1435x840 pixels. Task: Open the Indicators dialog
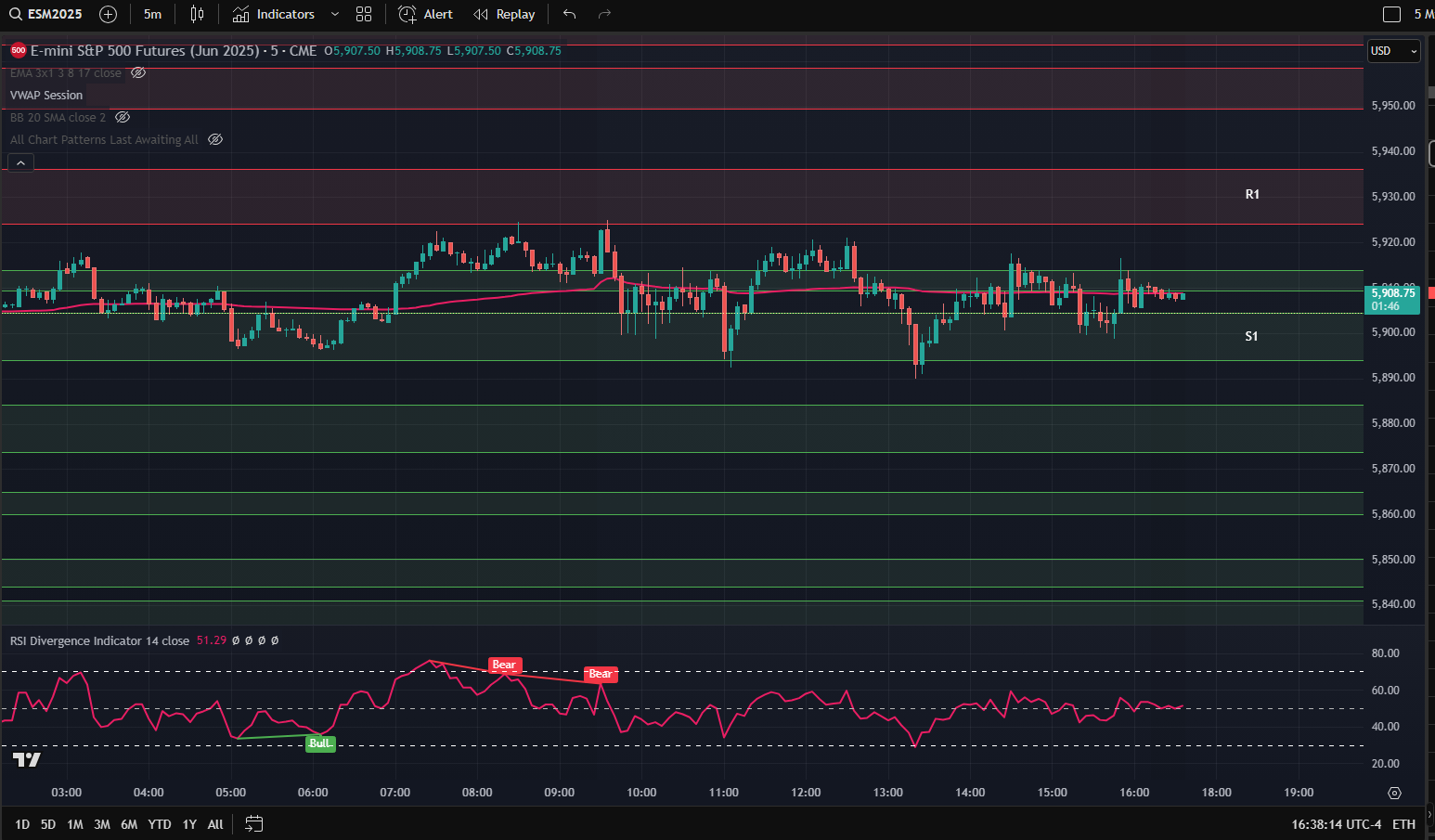274,14
